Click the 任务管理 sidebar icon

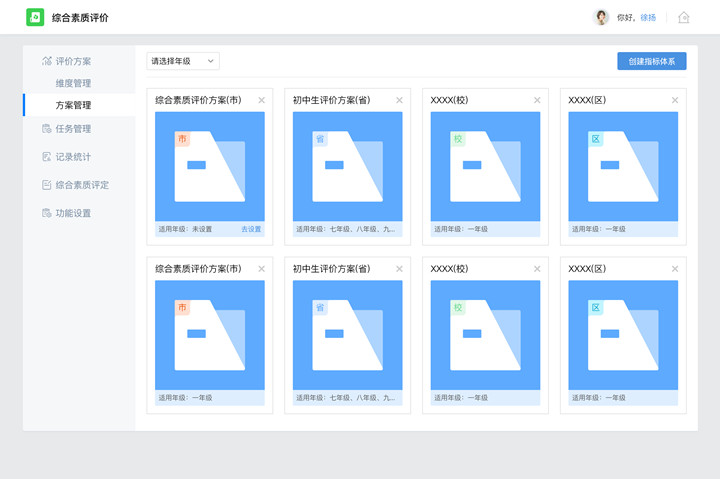pyautogui.click(x=47, y=129)
